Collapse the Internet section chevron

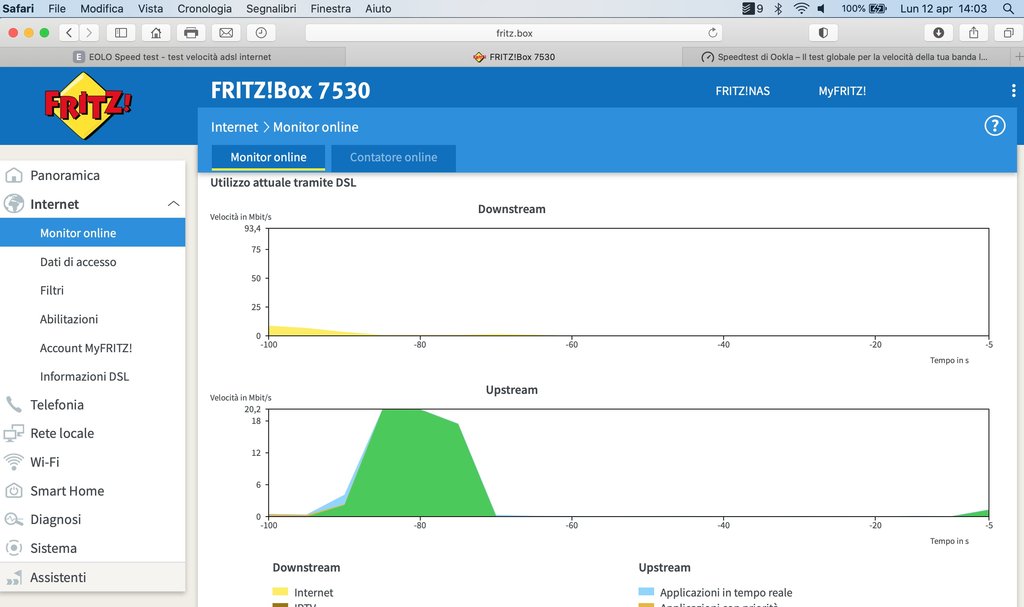pyautogui.click(x=174, y=204)
